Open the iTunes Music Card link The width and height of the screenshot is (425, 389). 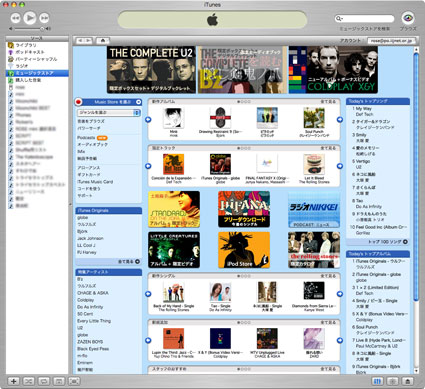coord(95,182)
